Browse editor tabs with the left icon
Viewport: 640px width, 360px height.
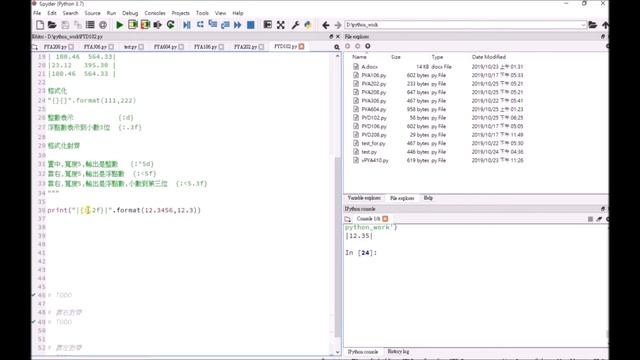coord(35,47)
